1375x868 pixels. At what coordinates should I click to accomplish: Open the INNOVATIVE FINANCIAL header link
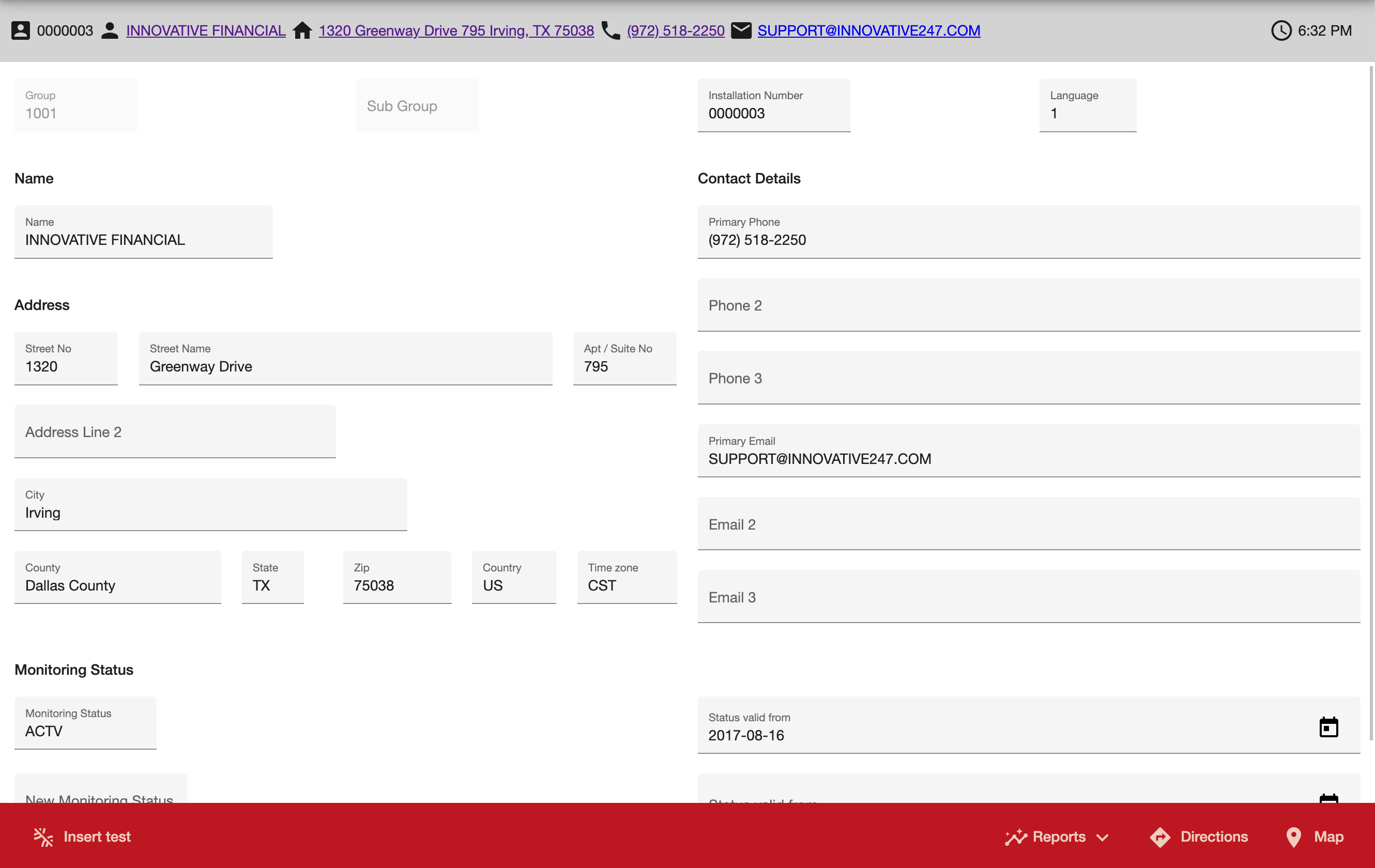206,30
